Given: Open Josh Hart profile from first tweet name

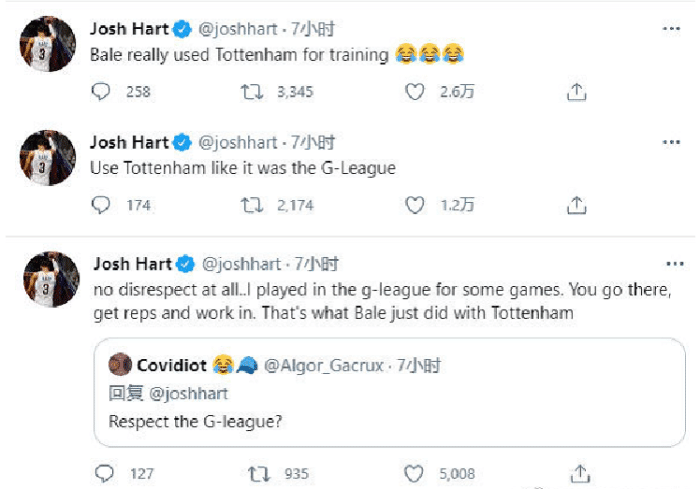Looking at the screenshot, I should tap(129, 29).
